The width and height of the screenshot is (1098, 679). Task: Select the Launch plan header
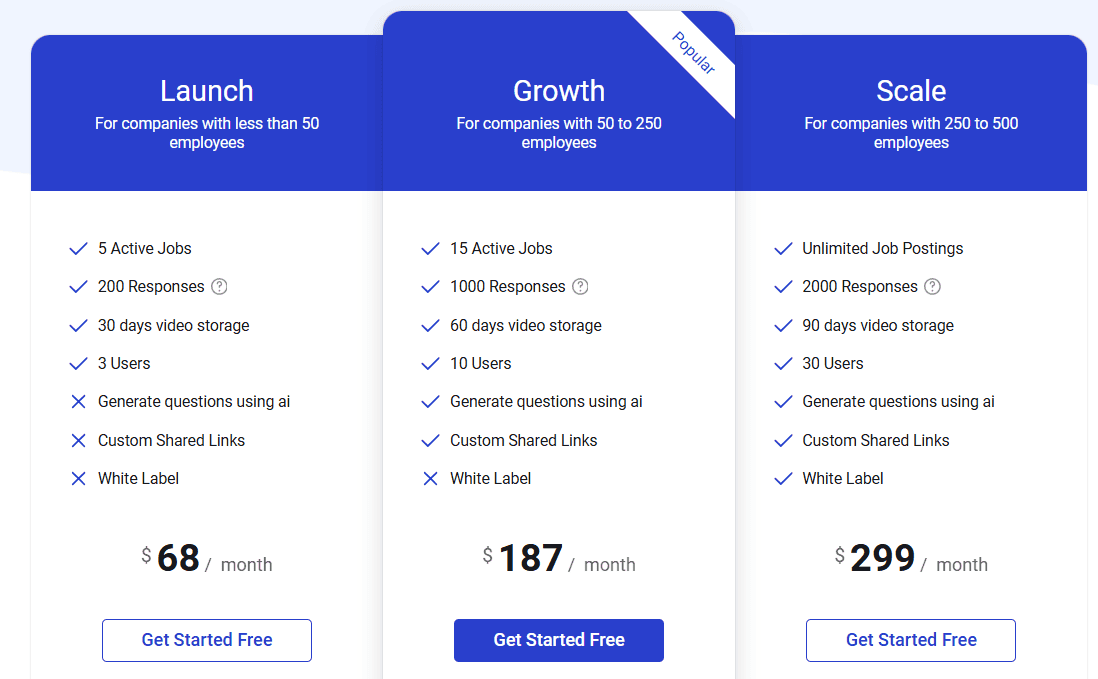[206, 91]
